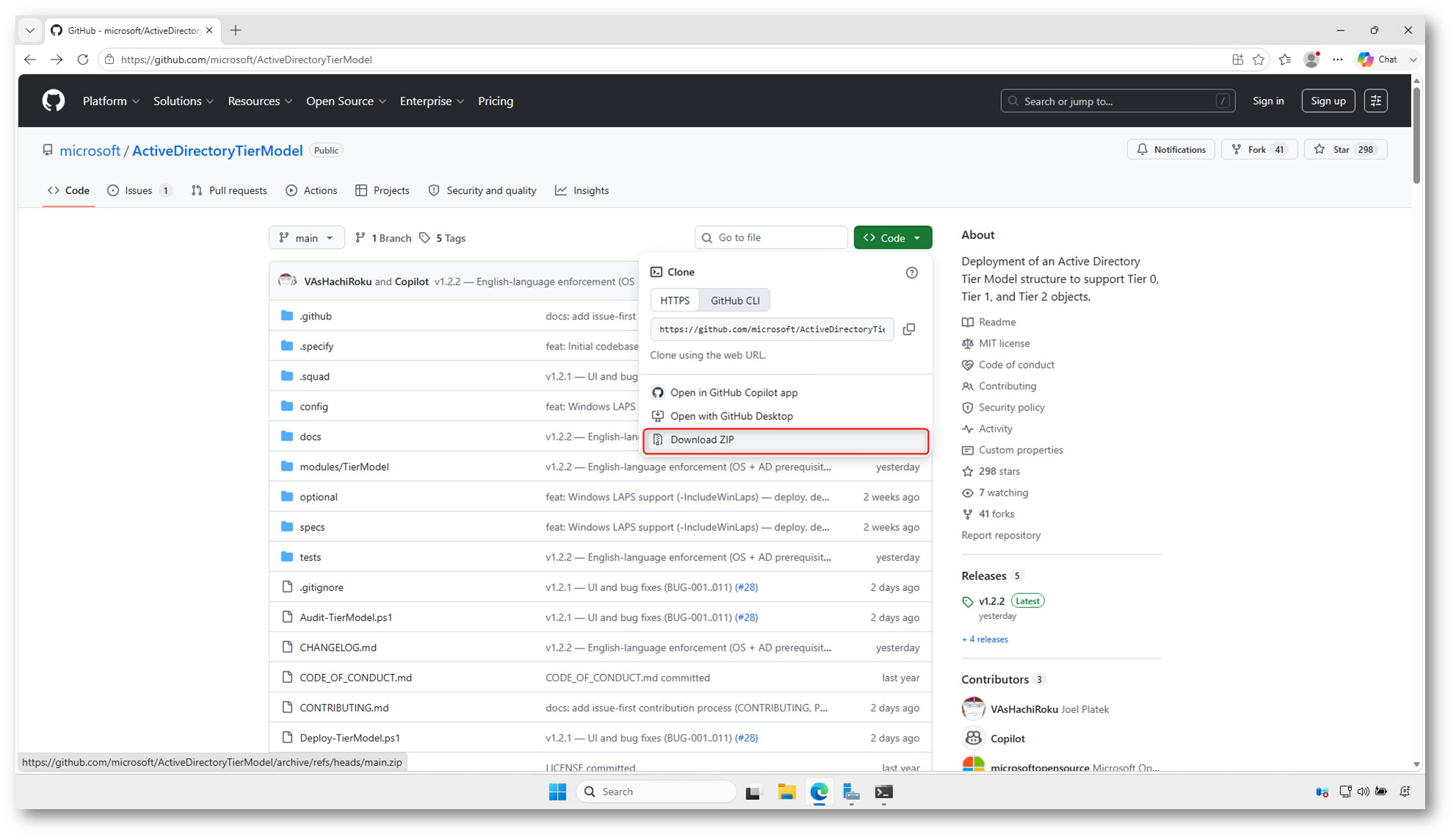Click the Sign up button
Viewport: 1456px width, 840px height.
[1328, 101]
